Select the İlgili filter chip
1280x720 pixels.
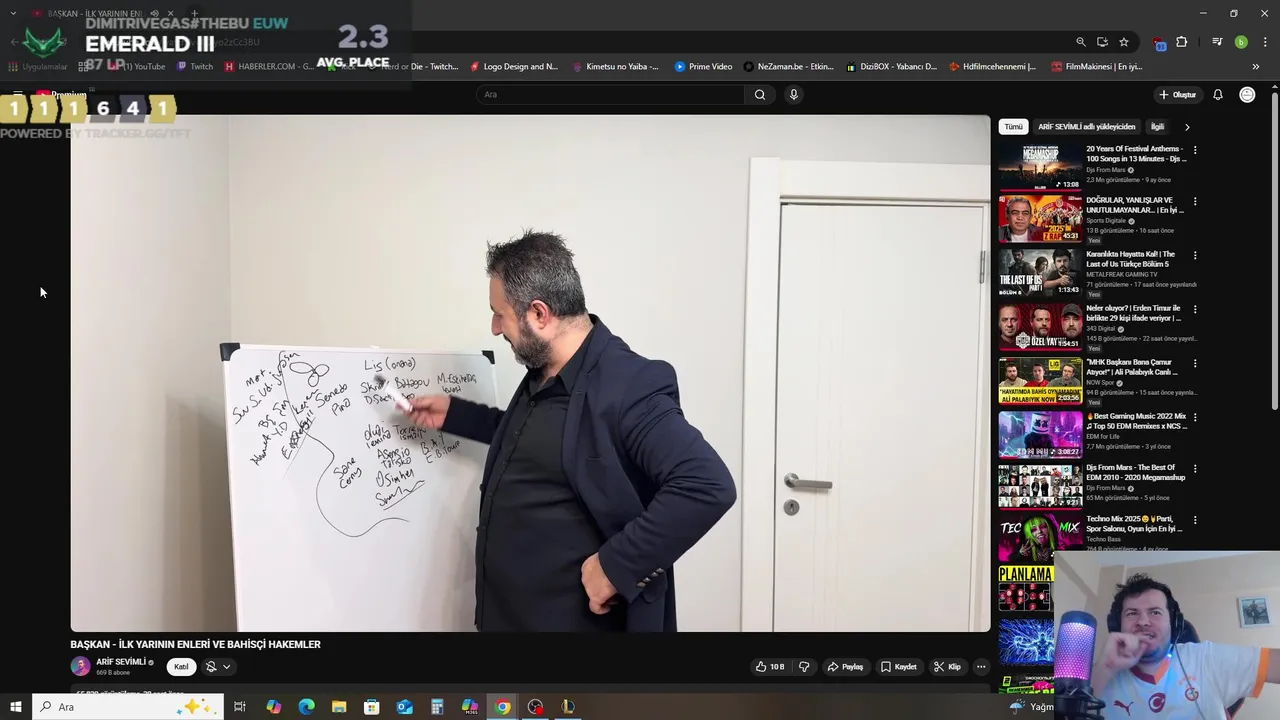(x=1157, y=127)
